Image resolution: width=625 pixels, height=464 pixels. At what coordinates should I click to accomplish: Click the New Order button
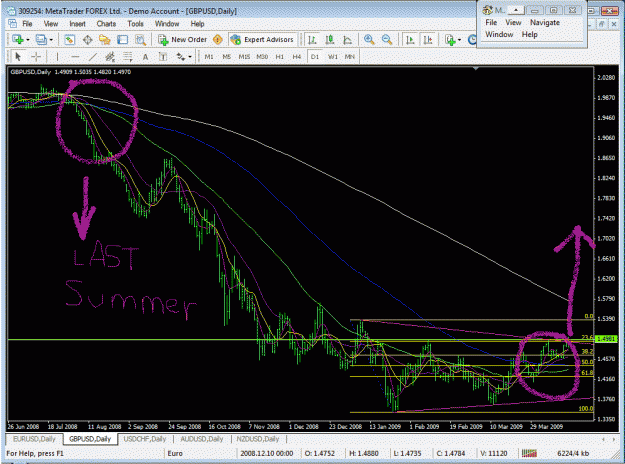183,39
